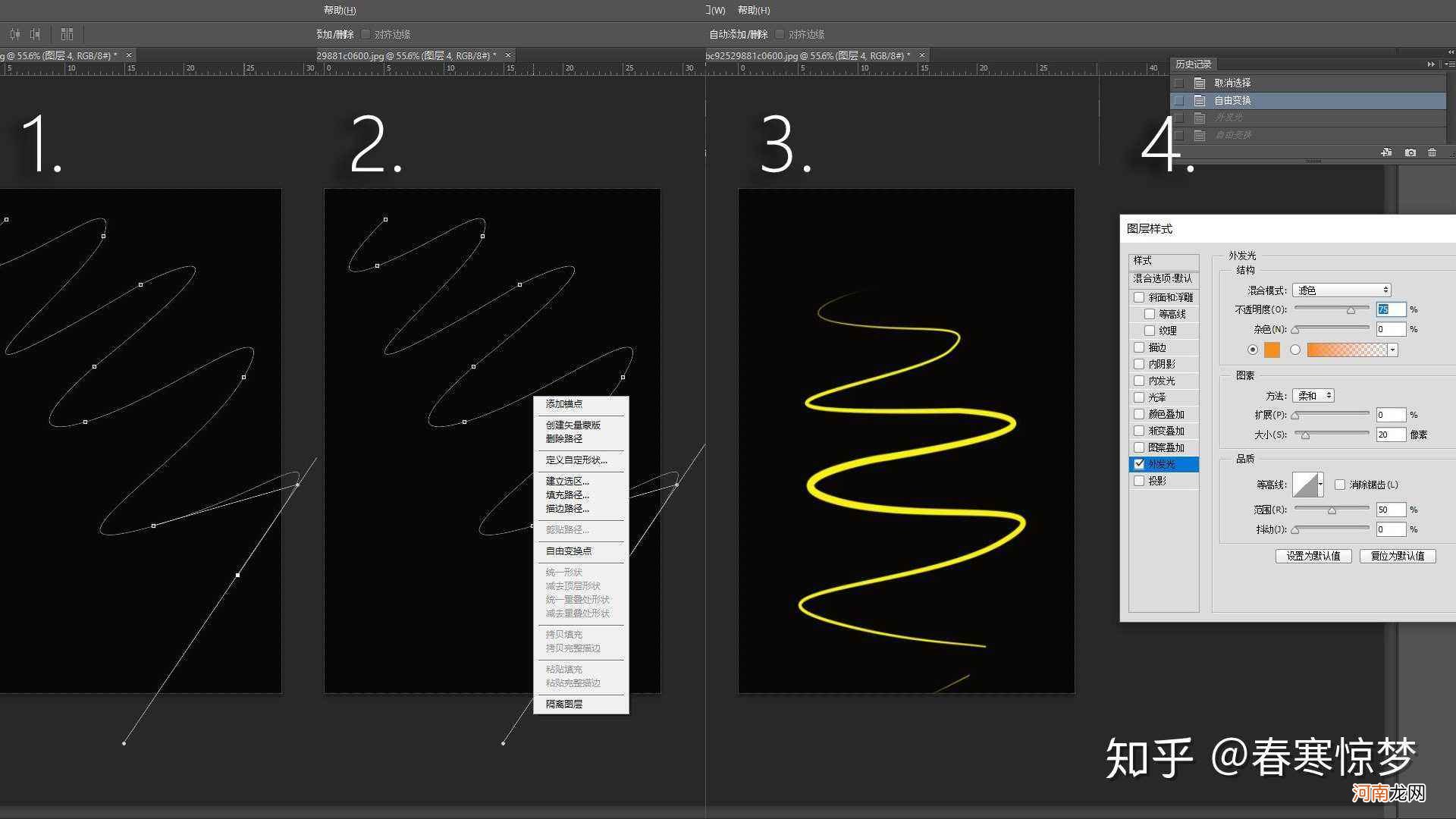
Task: Close the bc92529881c0600.jpg document tab
Action: coord(921,55)
